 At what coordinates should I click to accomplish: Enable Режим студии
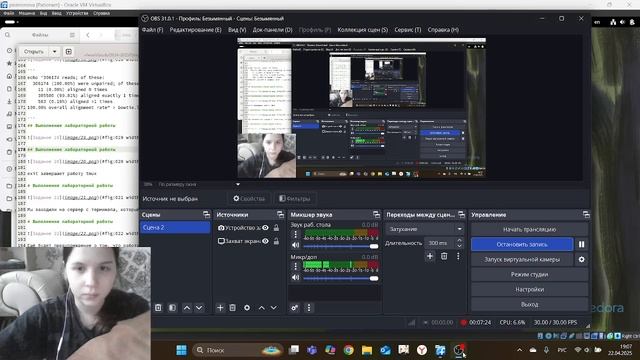point(529,275)
